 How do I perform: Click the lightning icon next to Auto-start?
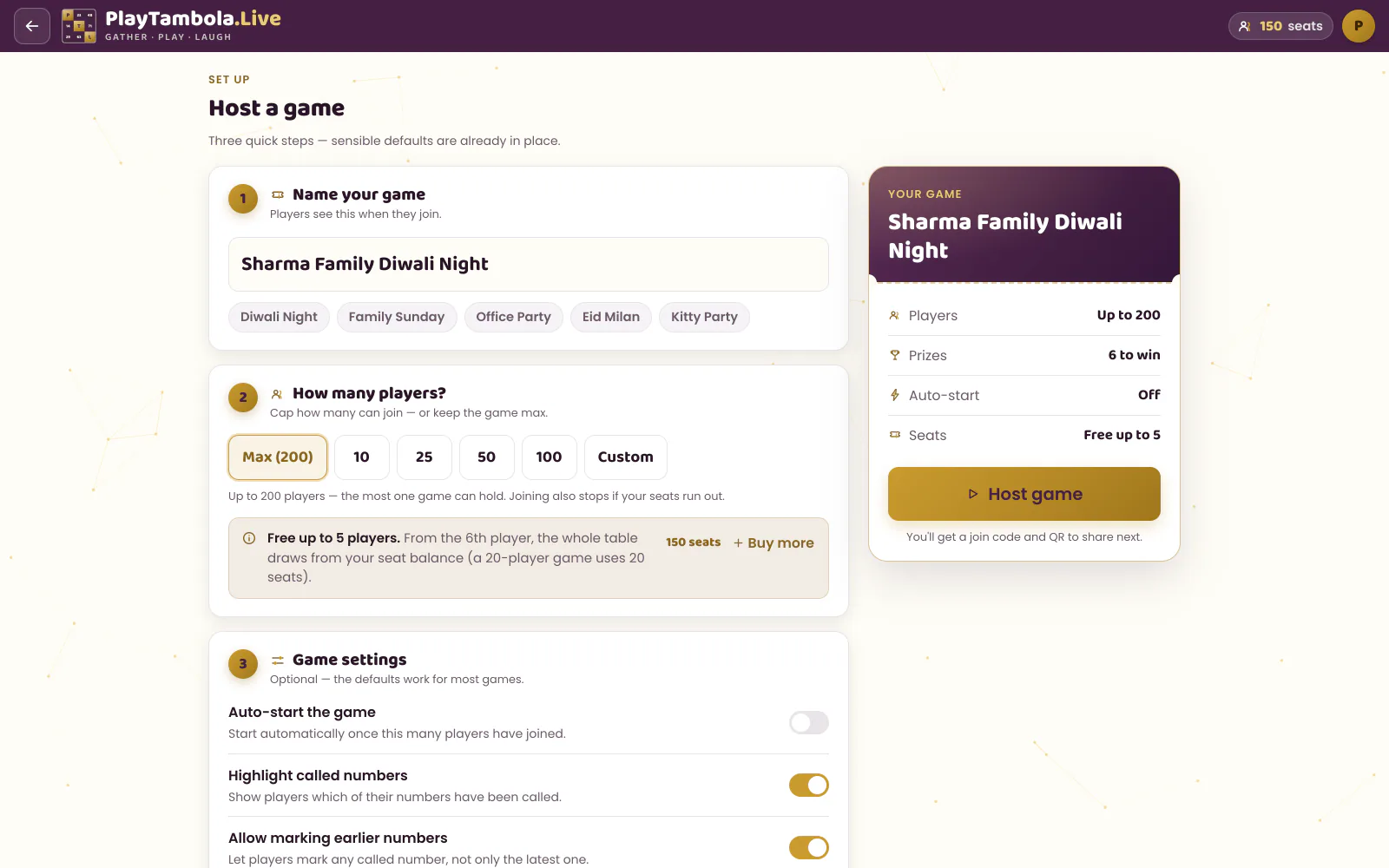tap(894, 395)
